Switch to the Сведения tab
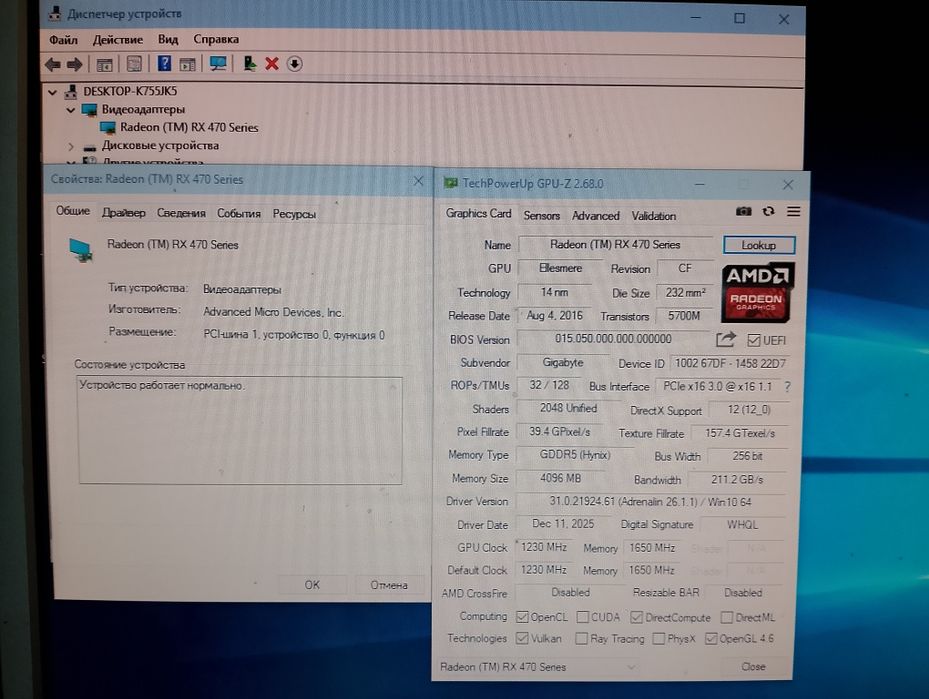929x699 pixels. [181, 213]
